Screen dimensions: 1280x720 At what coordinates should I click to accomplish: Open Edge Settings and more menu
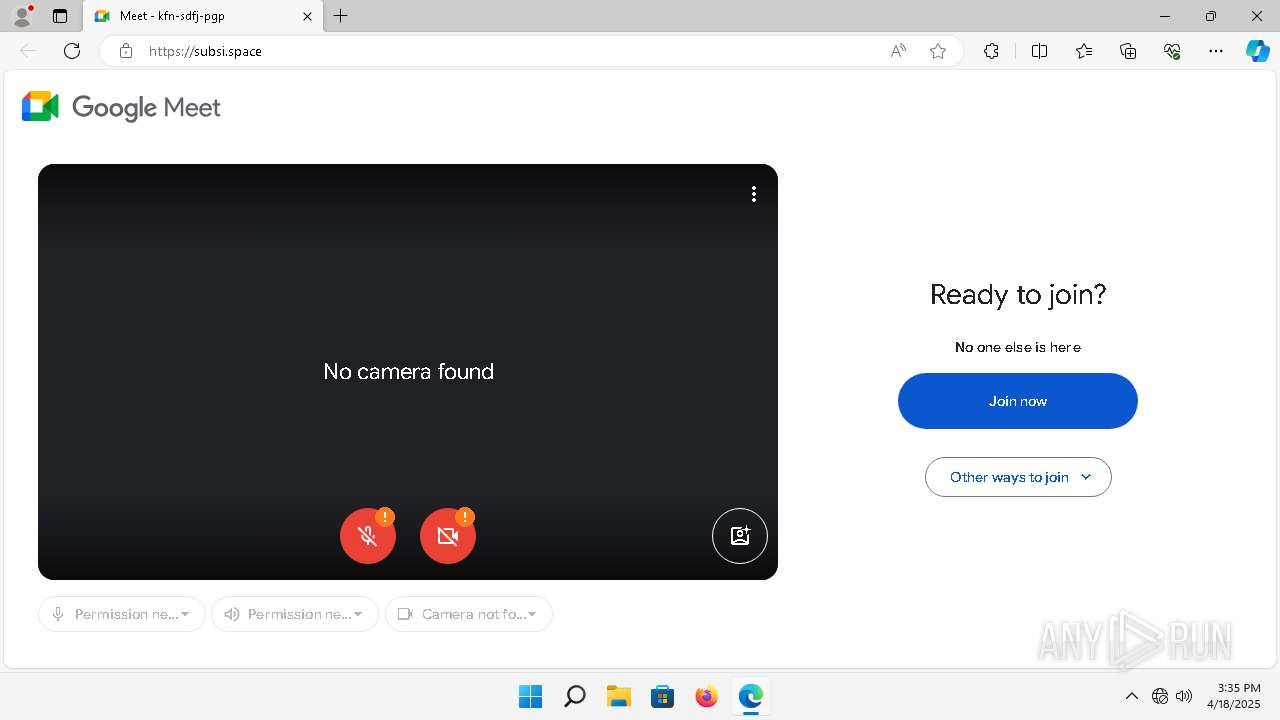tap(1216, 51)
